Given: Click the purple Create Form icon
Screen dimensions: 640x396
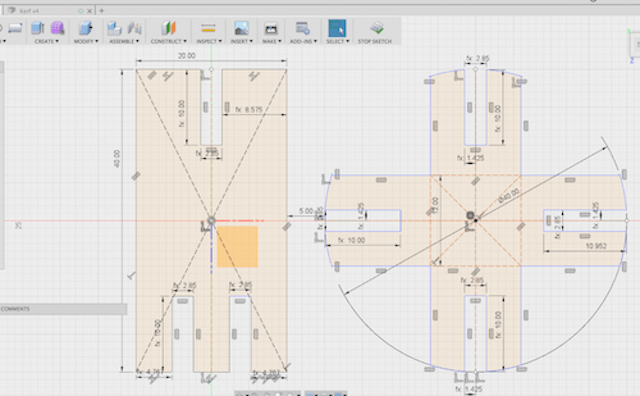Looking at the screenshot, I should (58, 28).
